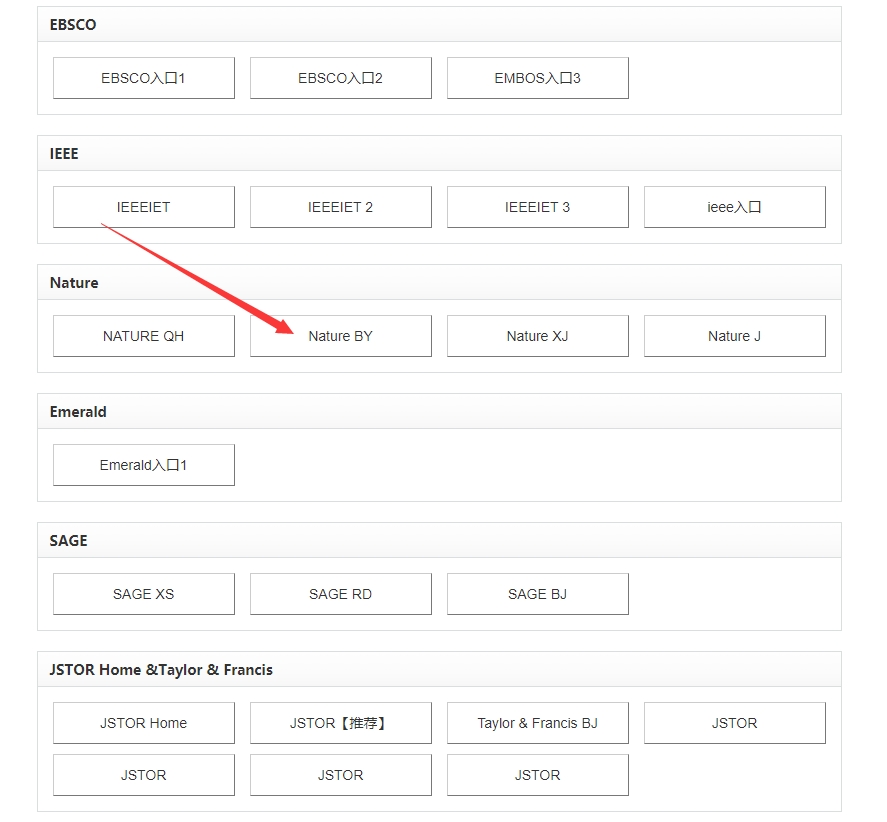Click the EBSCO section heading
The width and height of the screenshot is (887, 822).
[x=73, y=25]
